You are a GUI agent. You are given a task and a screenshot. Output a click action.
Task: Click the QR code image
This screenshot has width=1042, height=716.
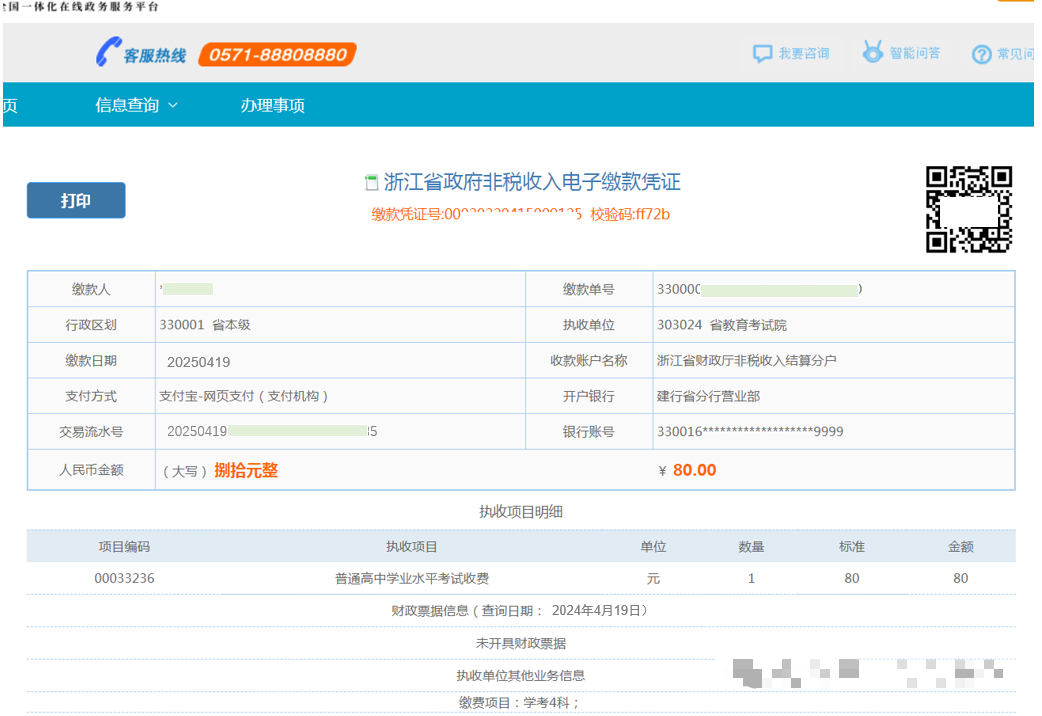968,209
